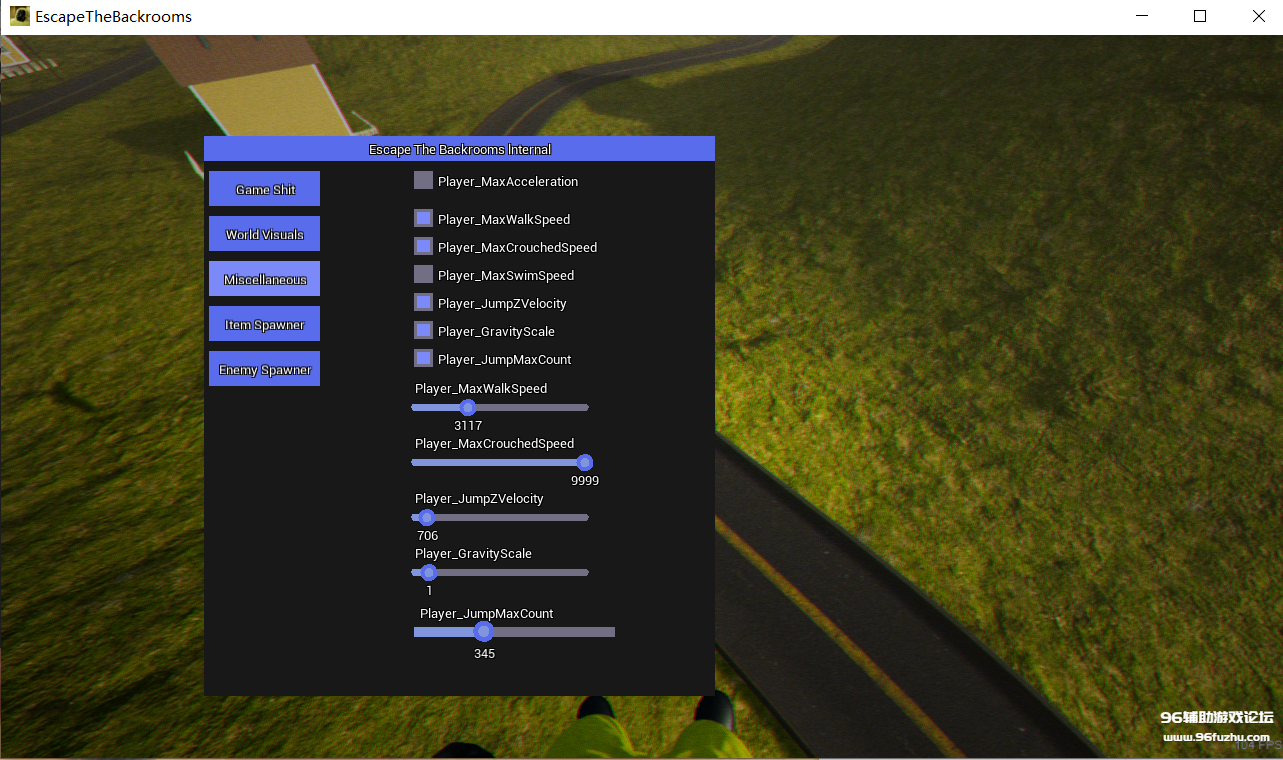1283x760 pixels.
Task: Toggle the Player_MaxAcceleration checkbox
Action: (423, 181)
